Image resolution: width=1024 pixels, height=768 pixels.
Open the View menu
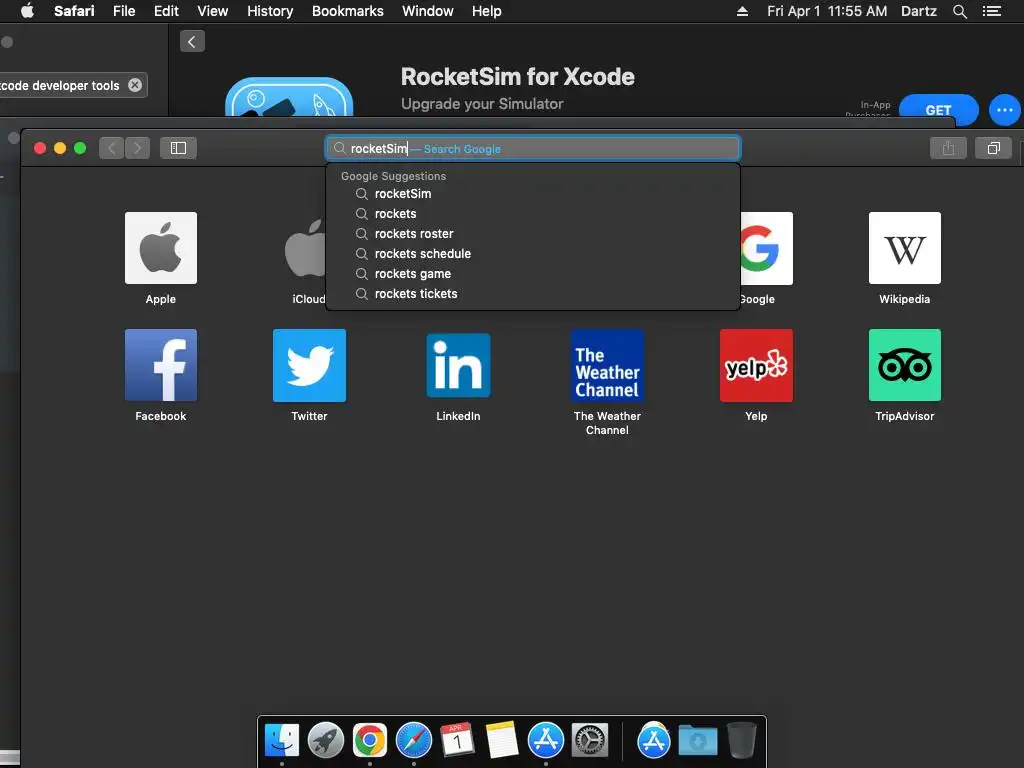213,11
